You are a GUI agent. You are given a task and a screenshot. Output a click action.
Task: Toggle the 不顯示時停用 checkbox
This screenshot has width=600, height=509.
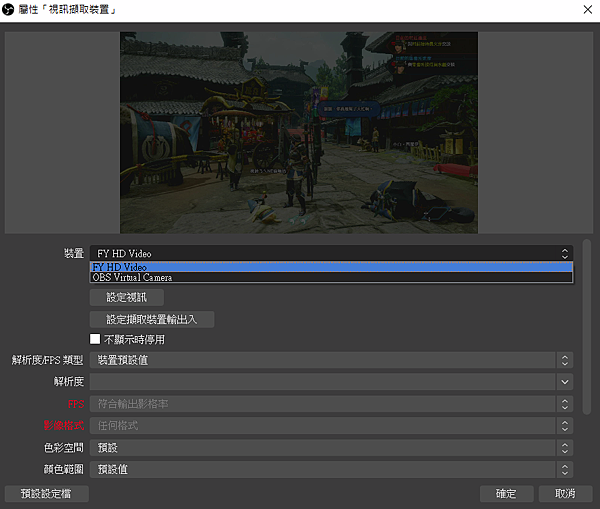[x=95, y=339]
